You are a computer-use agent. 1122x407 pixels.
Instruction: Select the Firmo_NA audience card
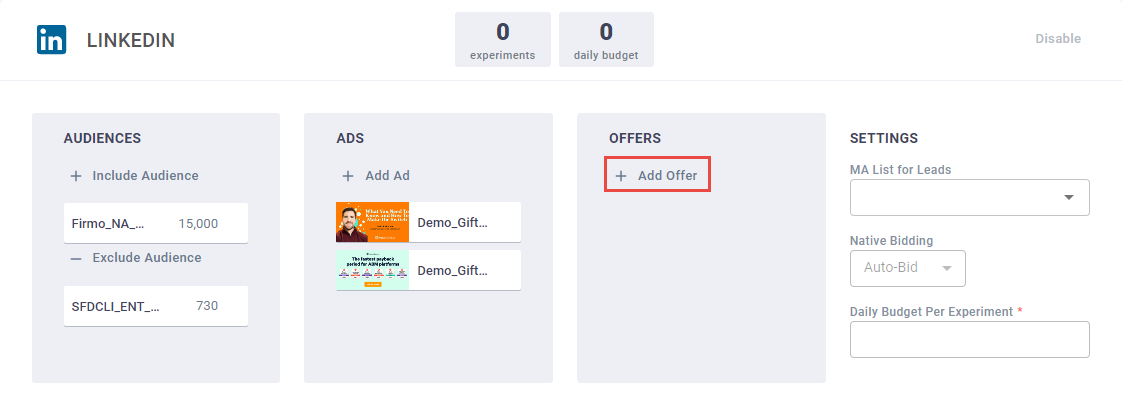(x=155, y=223)
